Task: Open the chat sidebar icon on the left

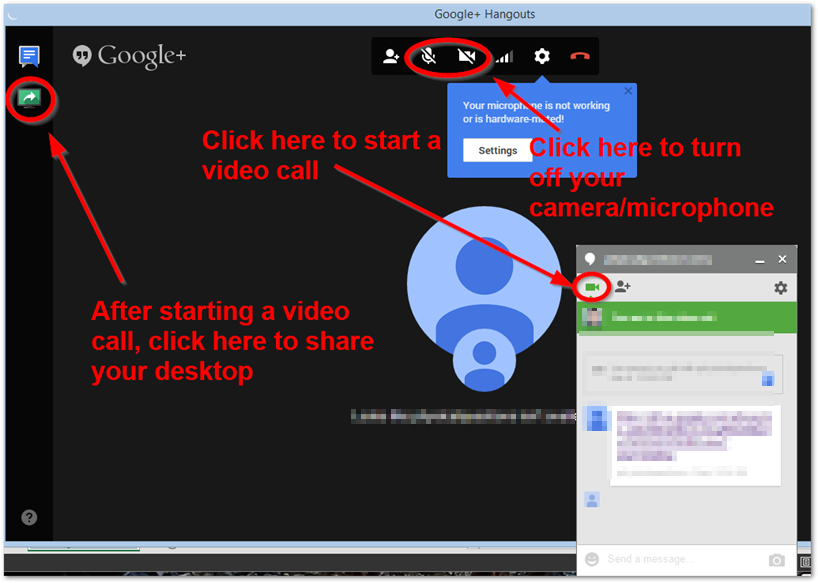Action: click(x=29, y=55)
